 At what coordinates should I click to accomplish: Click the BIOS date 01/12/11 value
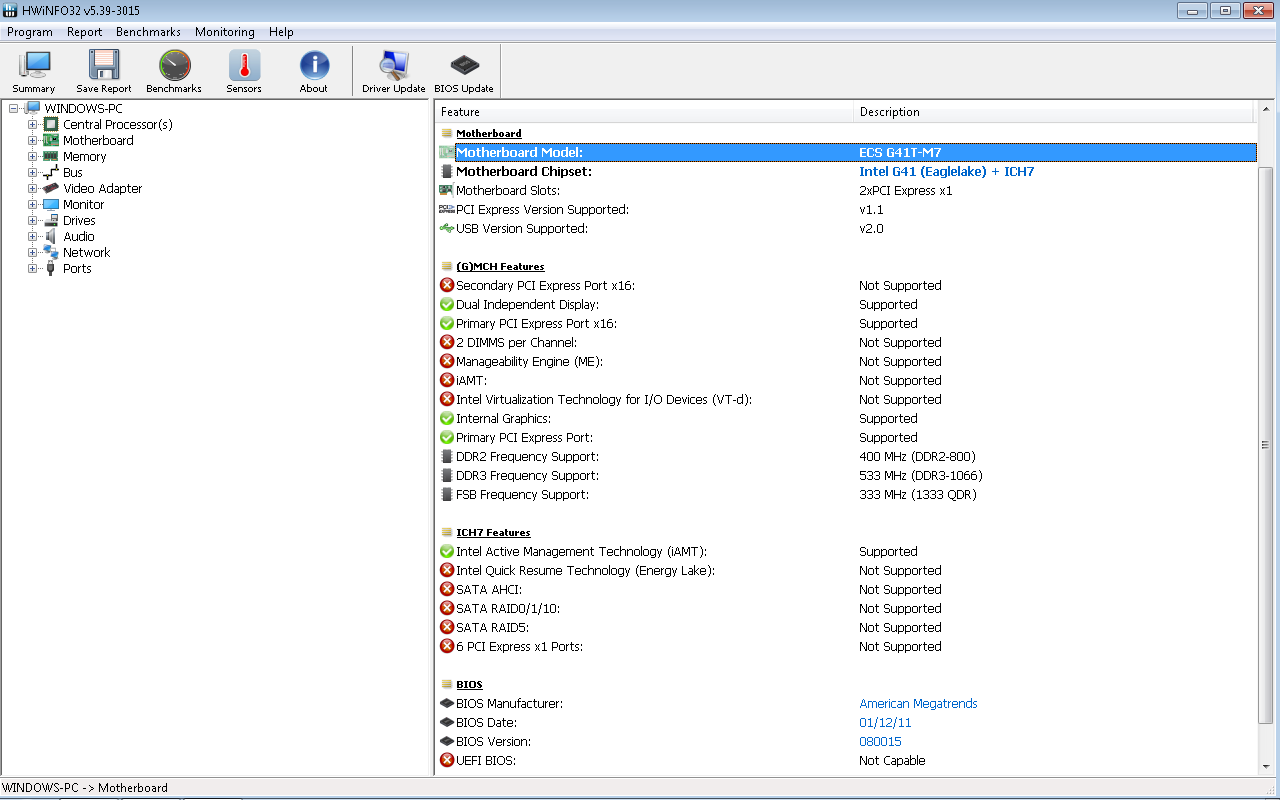click(x=885, y=722)
